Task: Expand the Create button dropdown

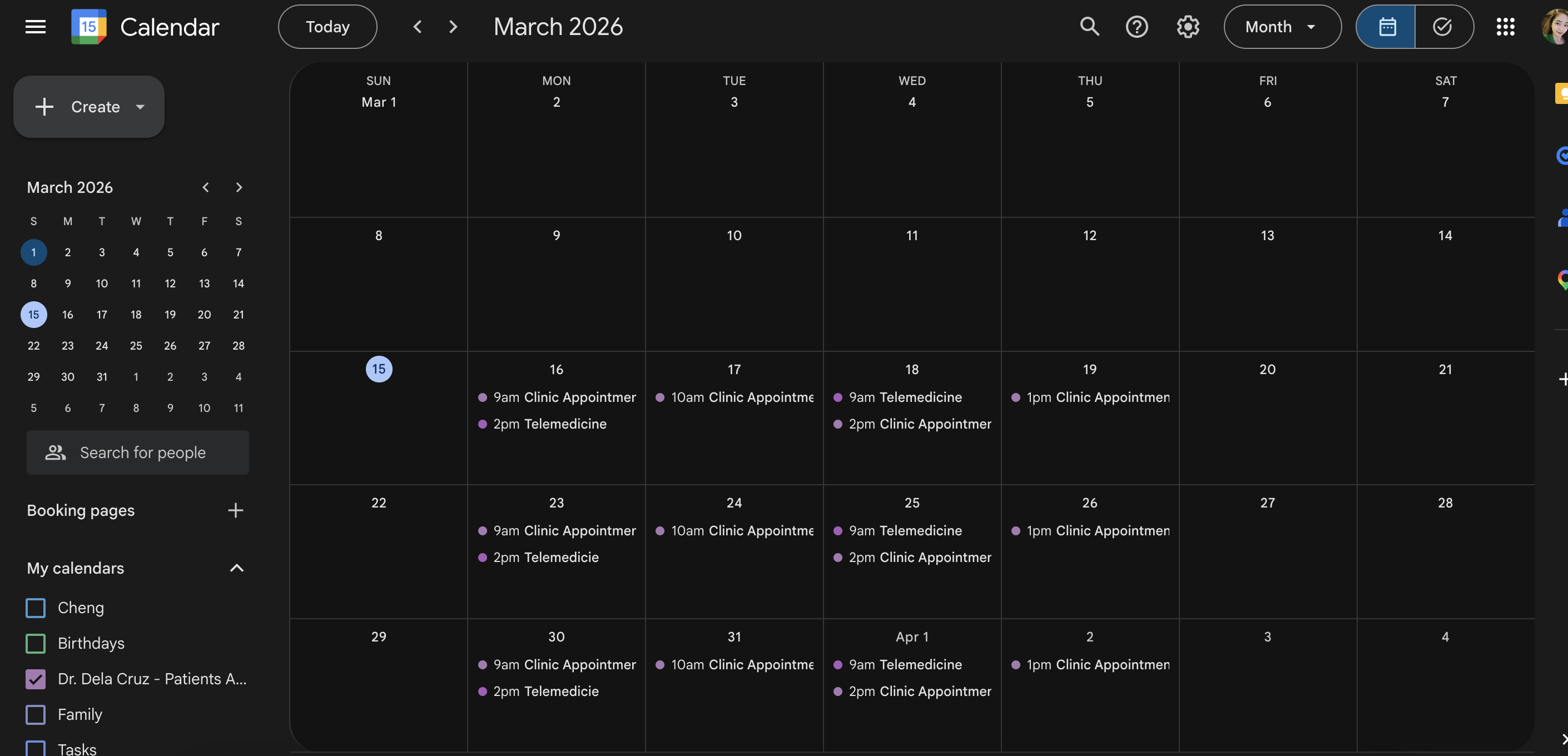Action: 141,107
